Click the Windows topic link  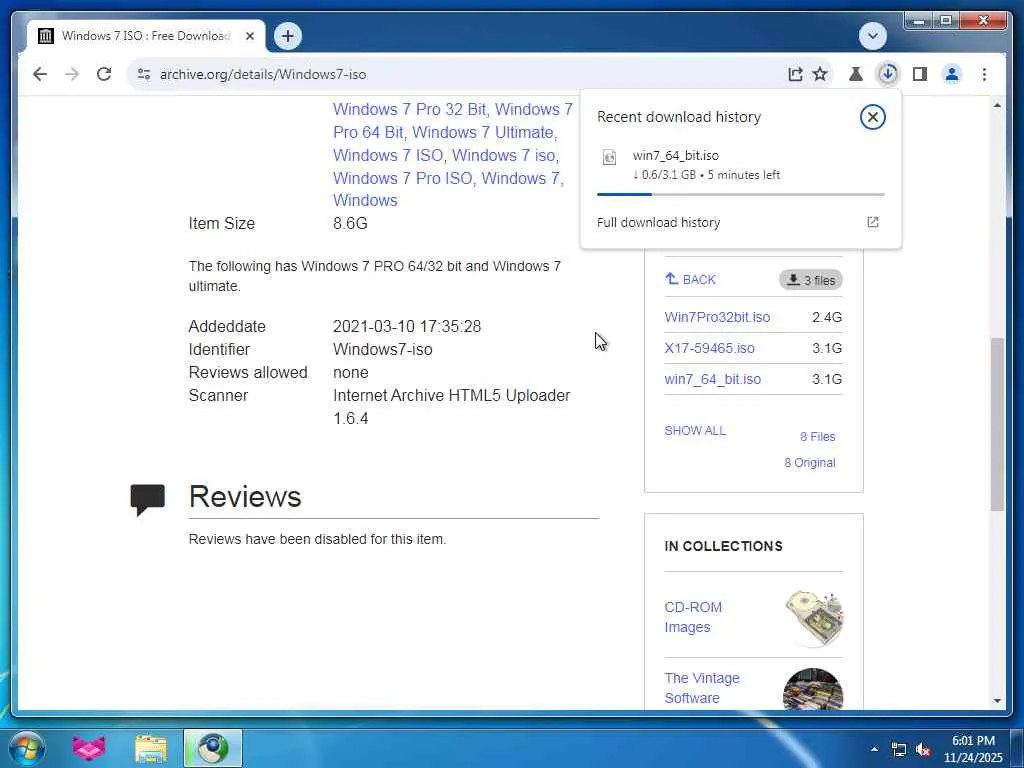click(365, 200)
